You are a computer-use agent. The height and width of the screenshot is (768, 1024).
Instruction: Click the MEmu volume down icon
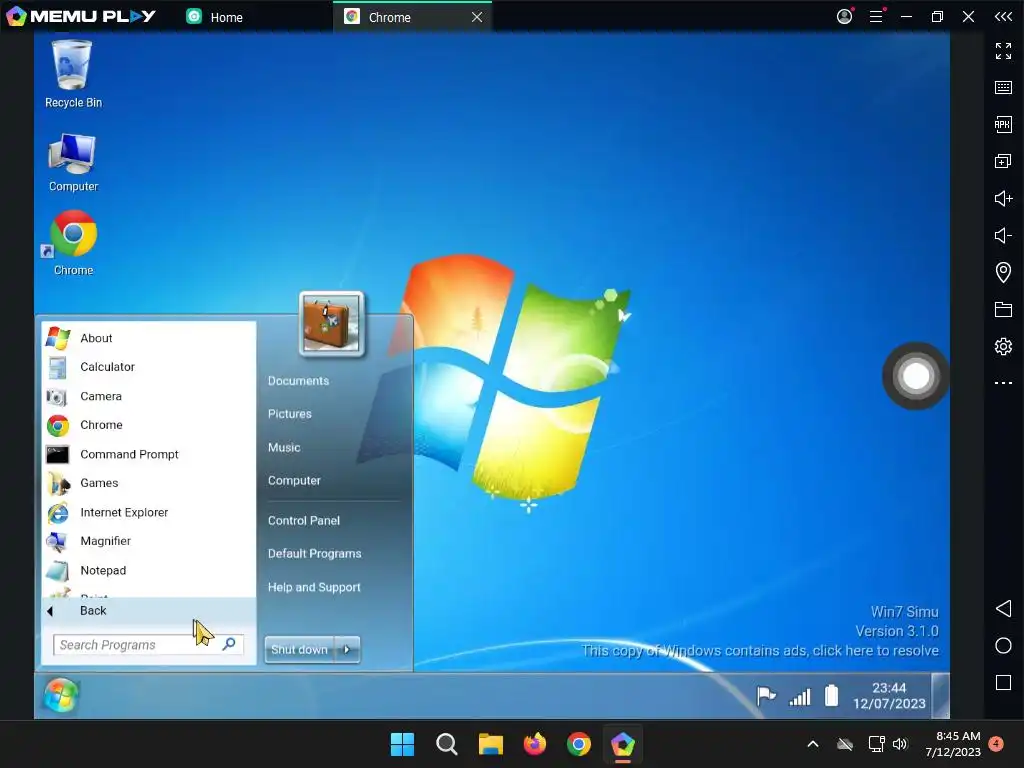[x=1003, y=235]
